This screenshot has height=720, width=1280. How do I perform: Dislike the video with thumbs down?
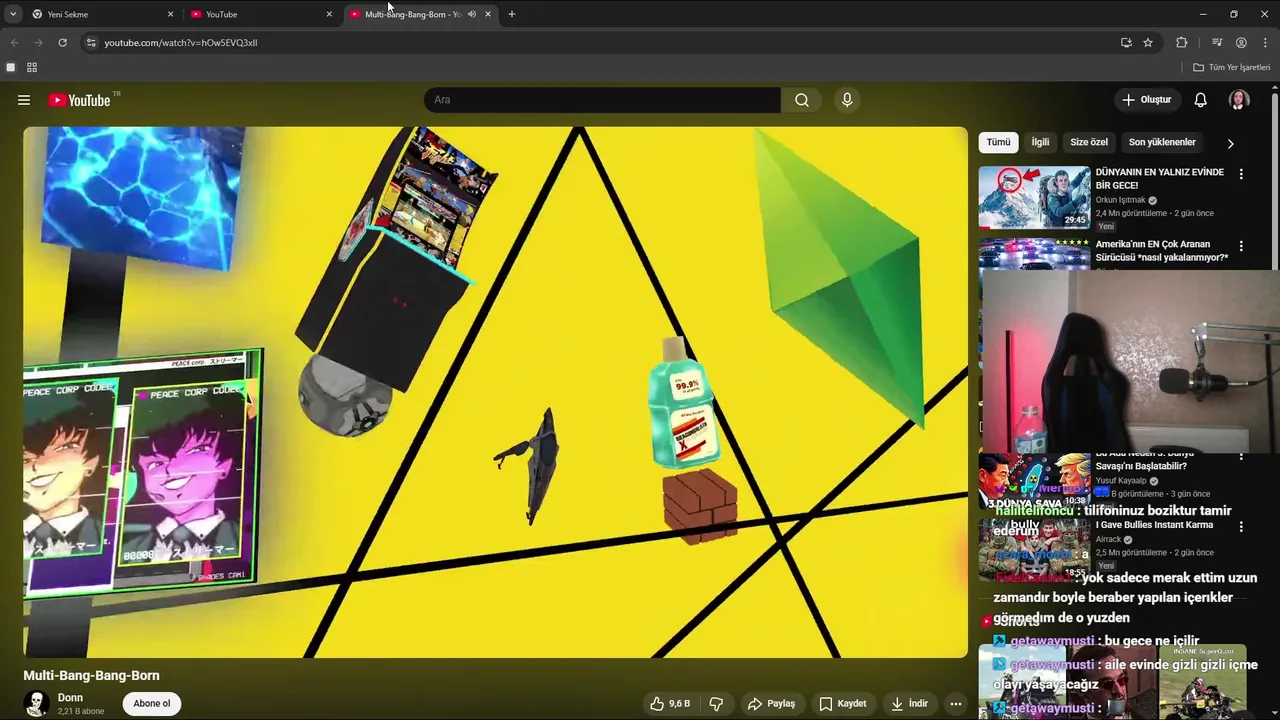tap(716, 704)
